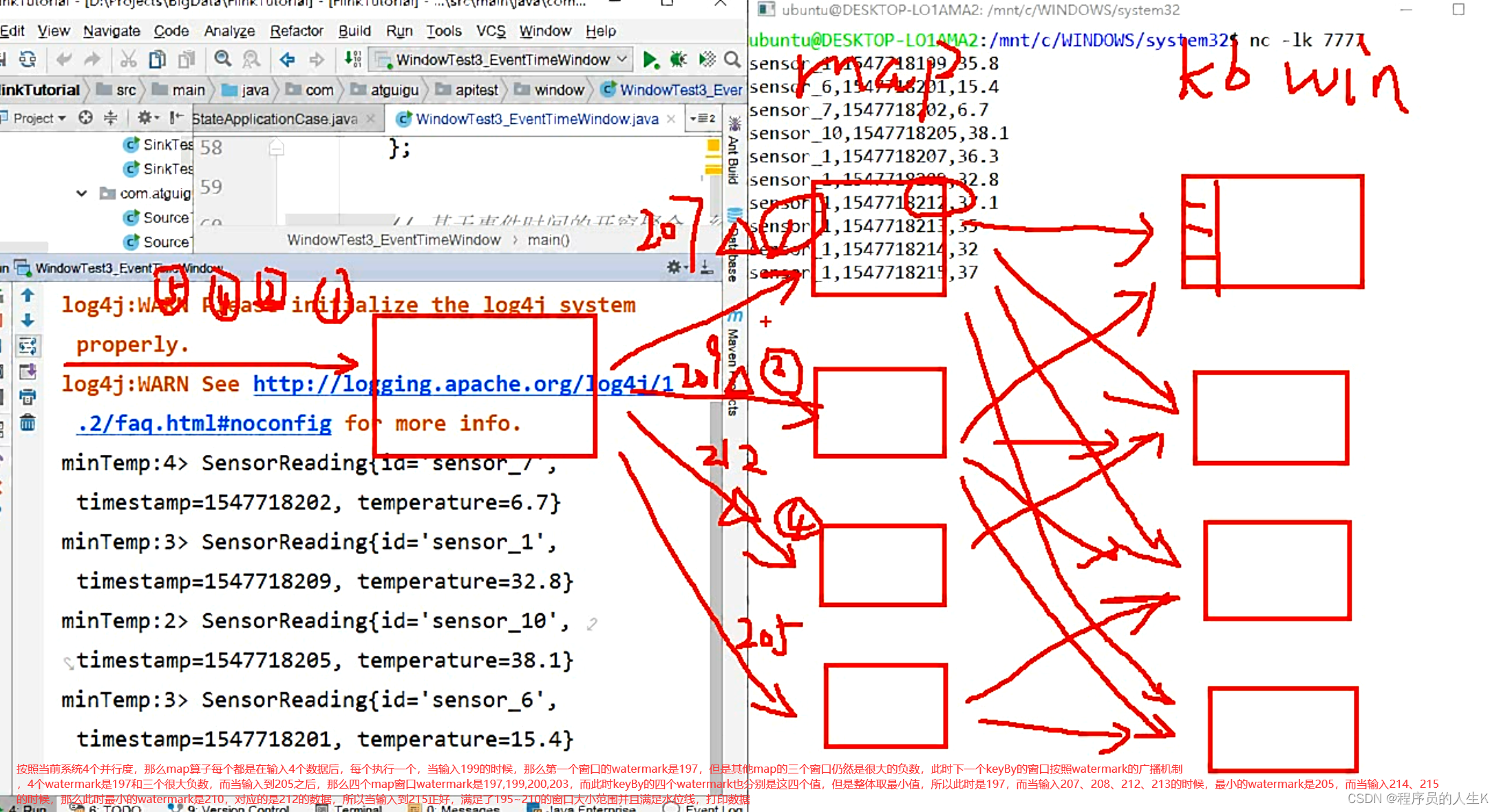This screenshot has width=1499, height=812.
Task: Collapse the com.atguigu tree node
Action: coord(82,193)
